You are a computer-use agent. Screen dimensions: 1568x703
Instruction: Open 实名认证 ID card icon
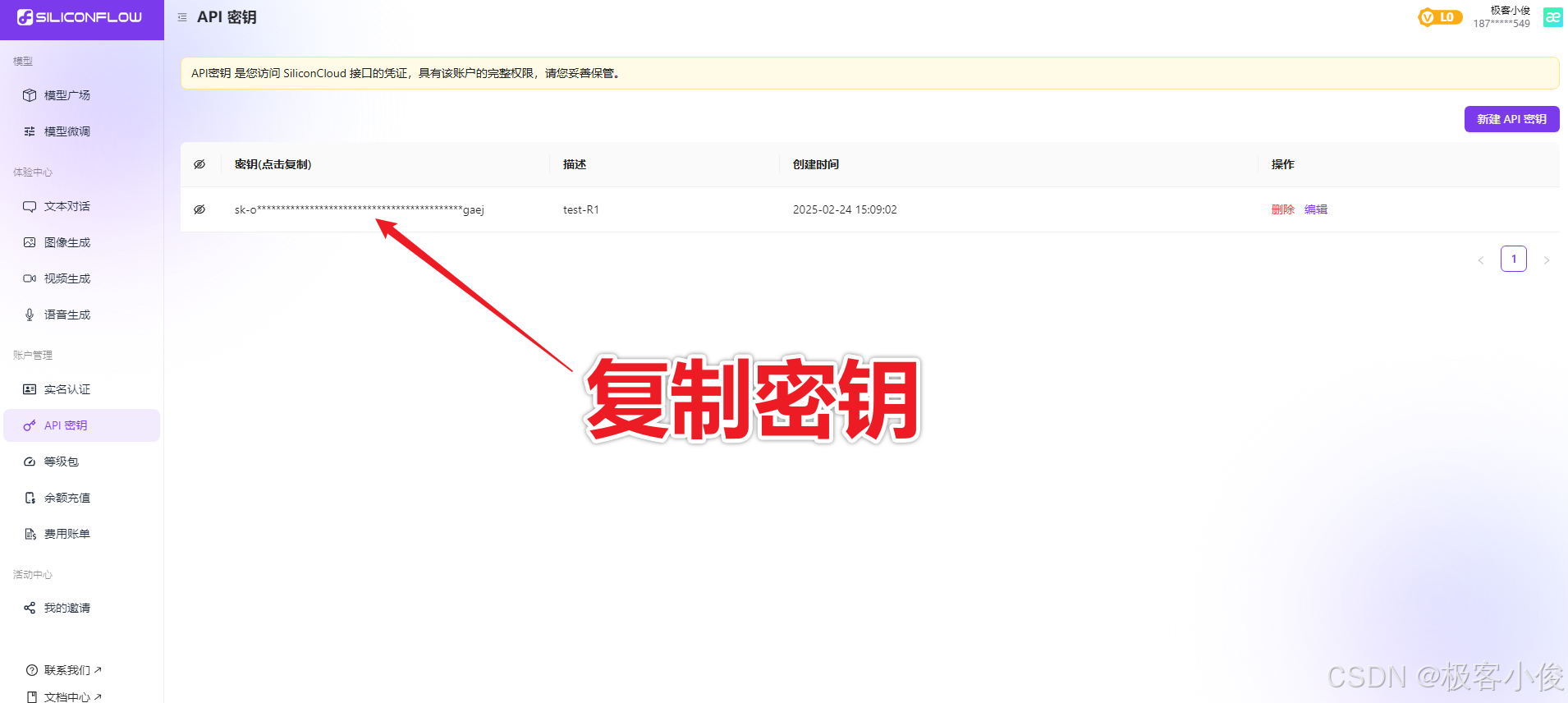tap(30, 389)
